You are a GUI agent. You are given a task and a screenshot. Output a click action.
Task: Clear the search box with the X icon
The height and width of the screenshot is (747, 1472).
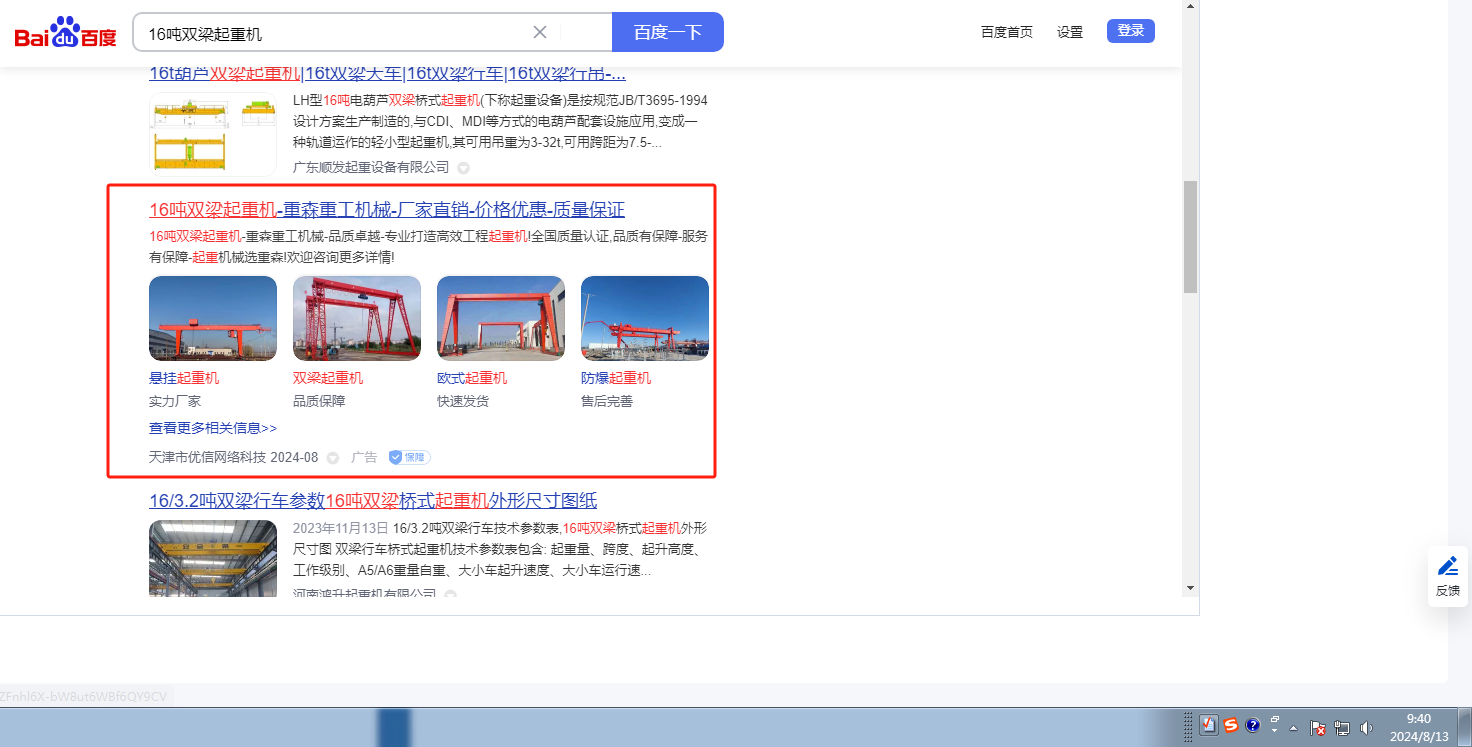click(540, 32)
